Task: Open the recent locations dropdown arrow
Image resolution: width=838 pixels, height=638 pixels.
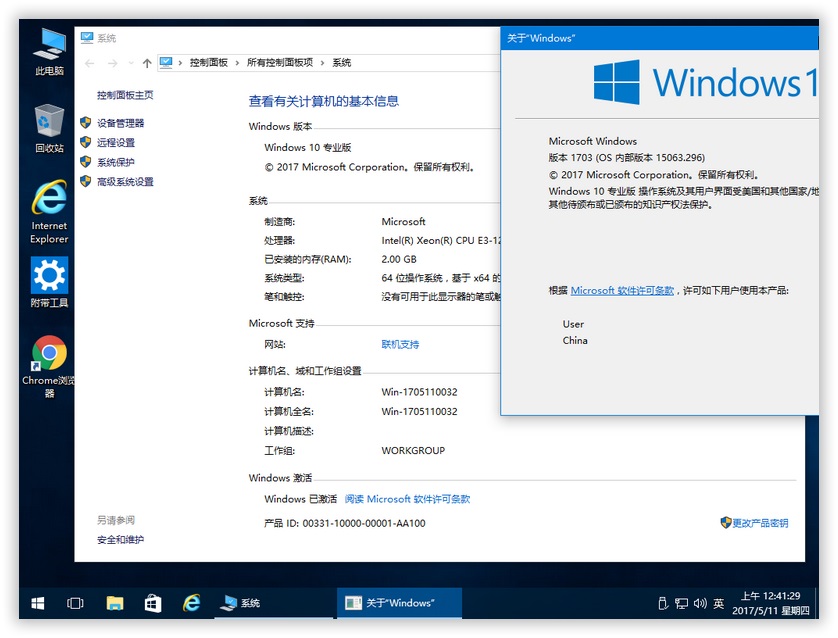Action: pos(131,63)
